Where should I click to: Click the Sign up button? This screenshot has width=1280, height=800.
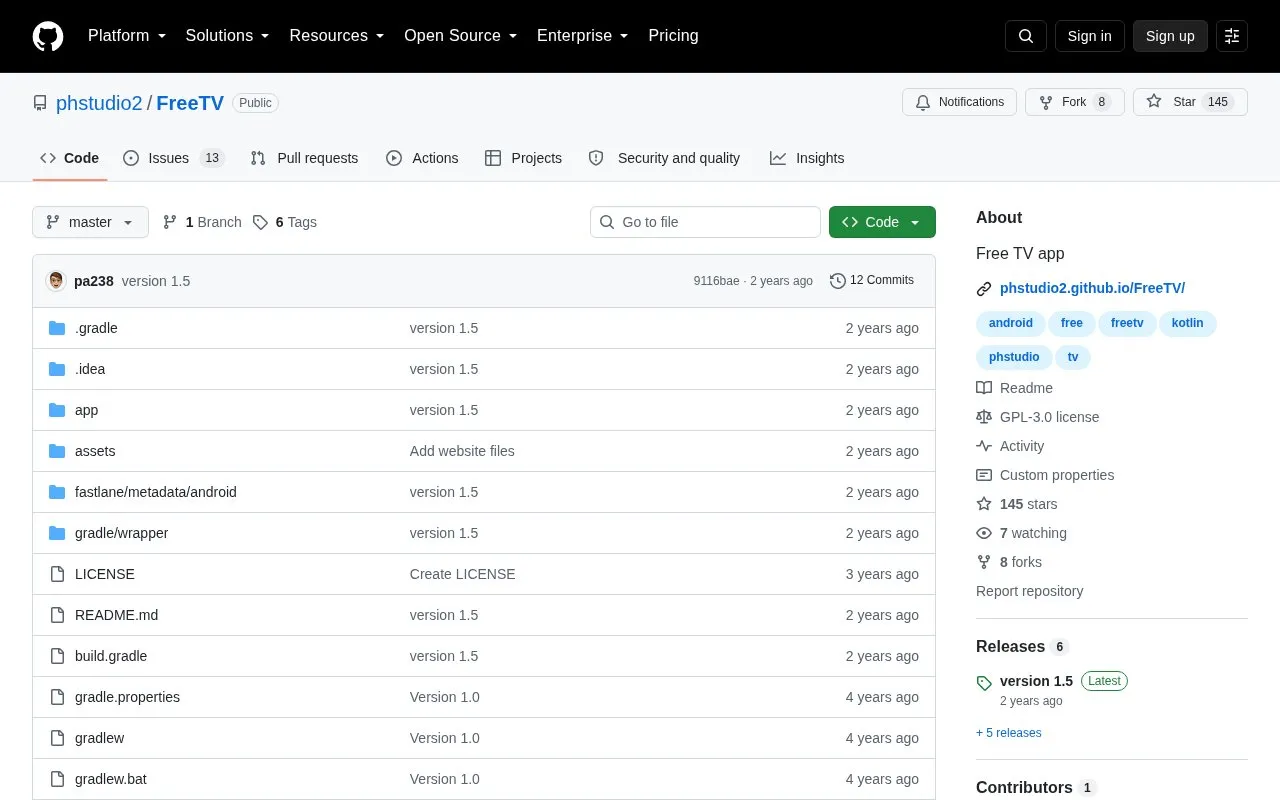[1170, 36]
